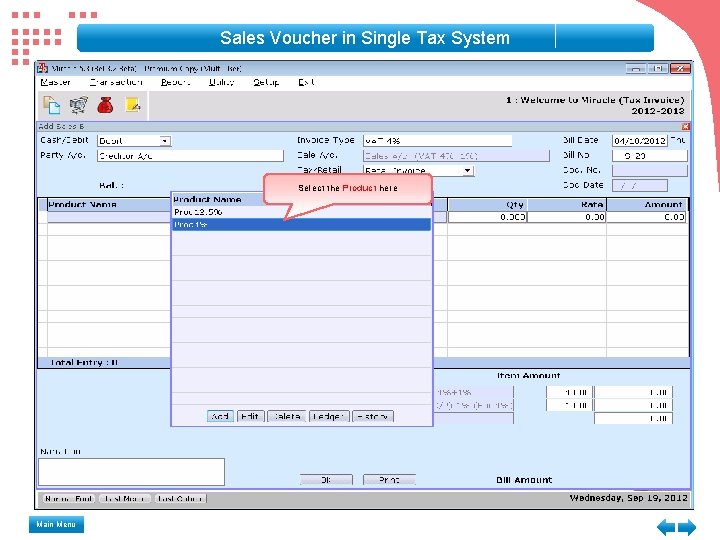This screenshot has width=720, height=540.
Task: Click the Amount cell in first row
Action: coord(646,217)
